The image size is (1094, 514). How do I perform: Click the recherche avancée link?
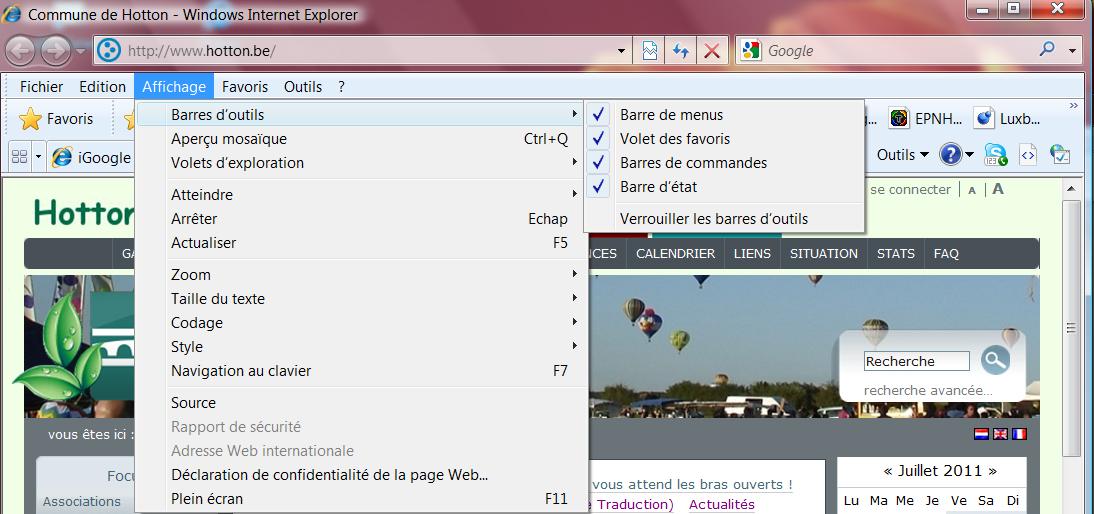click(928, 390)
